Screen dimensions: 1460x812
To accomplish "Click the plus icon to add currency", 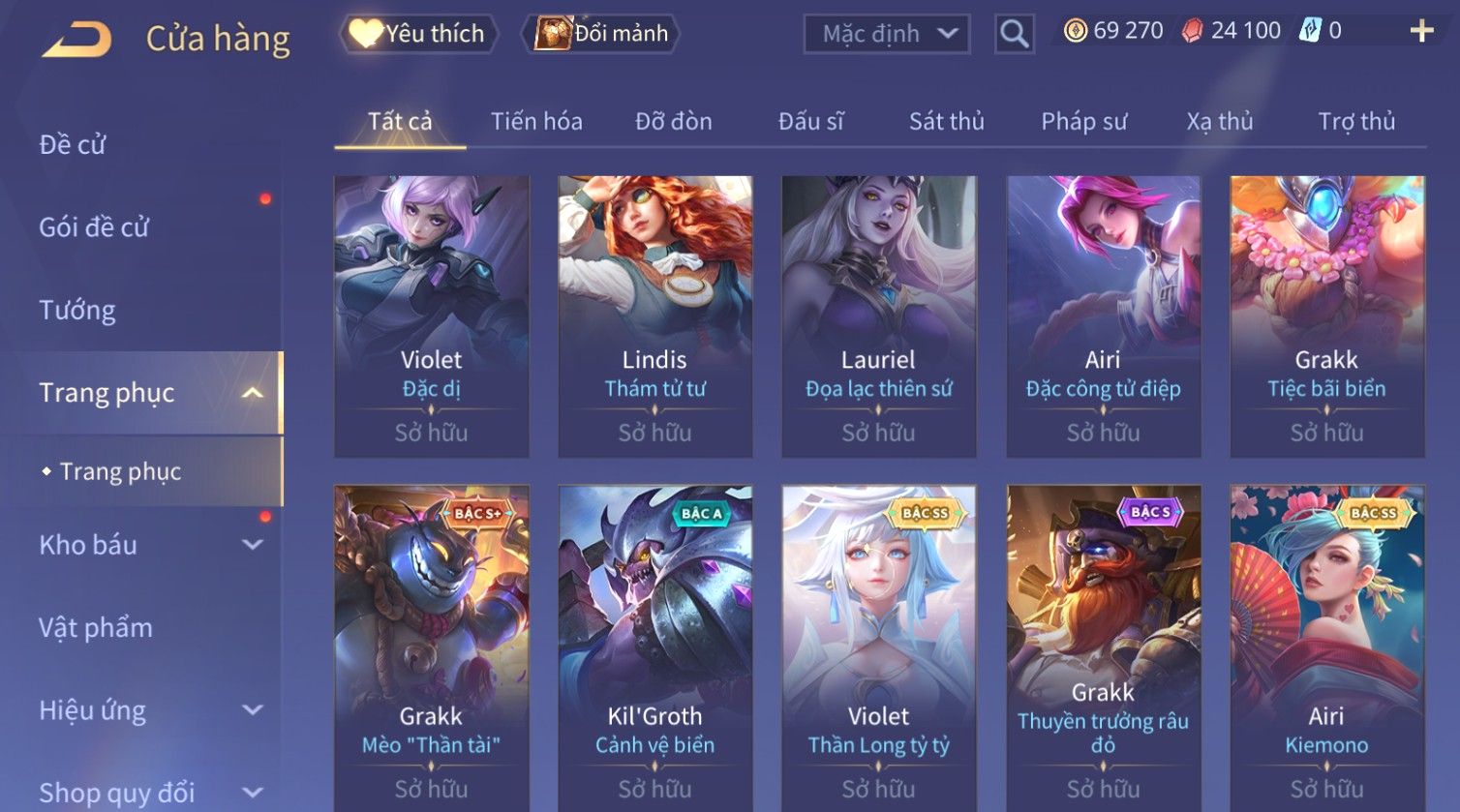I will click(x=1421, y=31).
